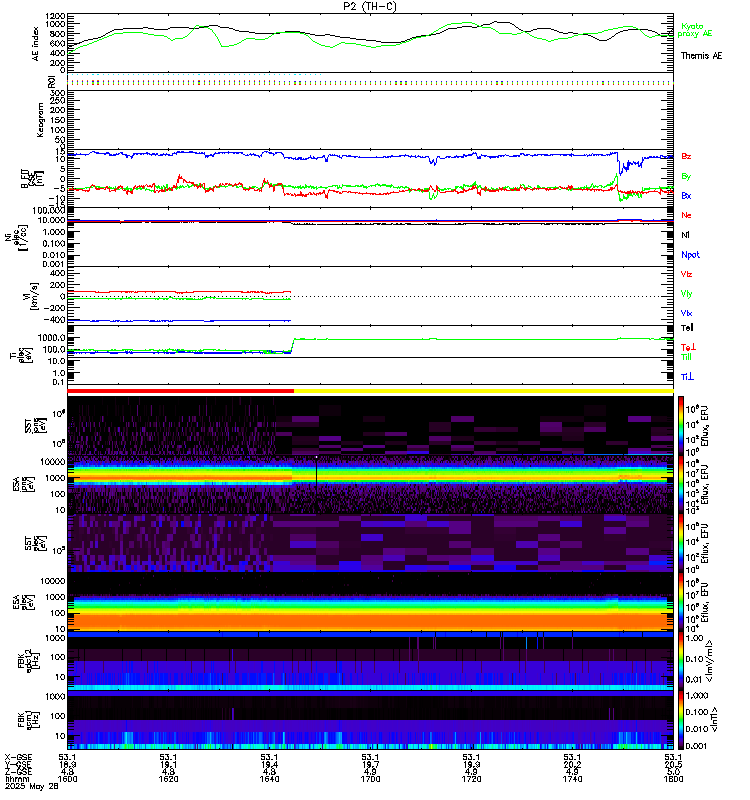Click the ESA ions spectrogram panel

pyautogui.click(x=370, y=484)
